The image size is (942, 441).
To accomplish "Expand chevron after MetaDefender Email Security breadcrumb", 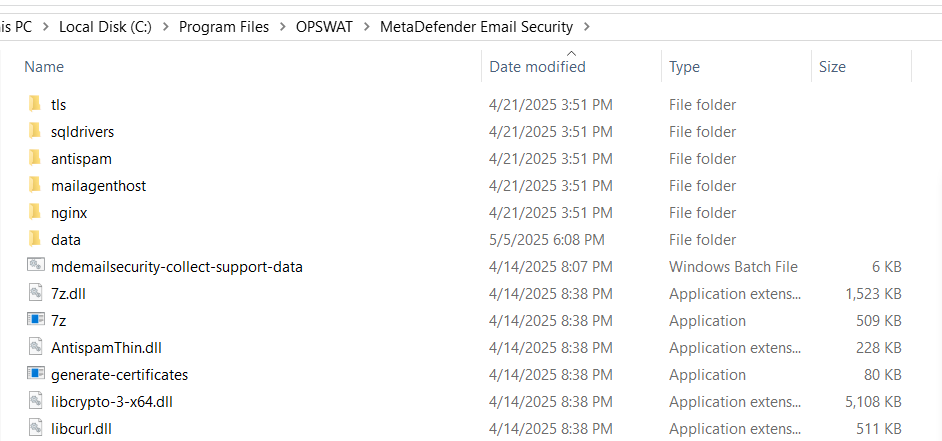I will coord(587,27).
